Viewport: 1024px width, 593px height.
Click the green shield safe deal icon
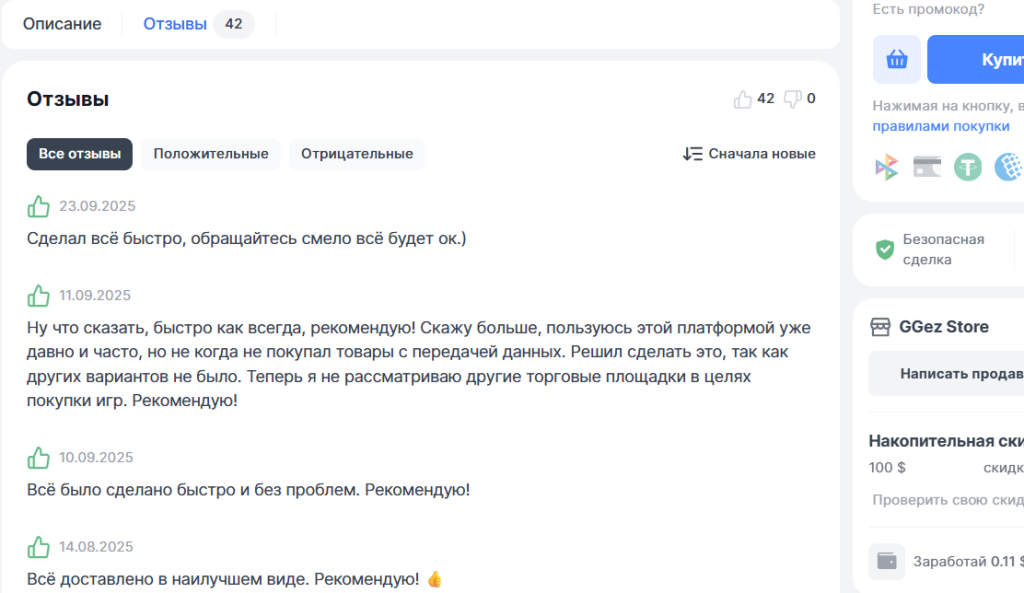point(885,250)
